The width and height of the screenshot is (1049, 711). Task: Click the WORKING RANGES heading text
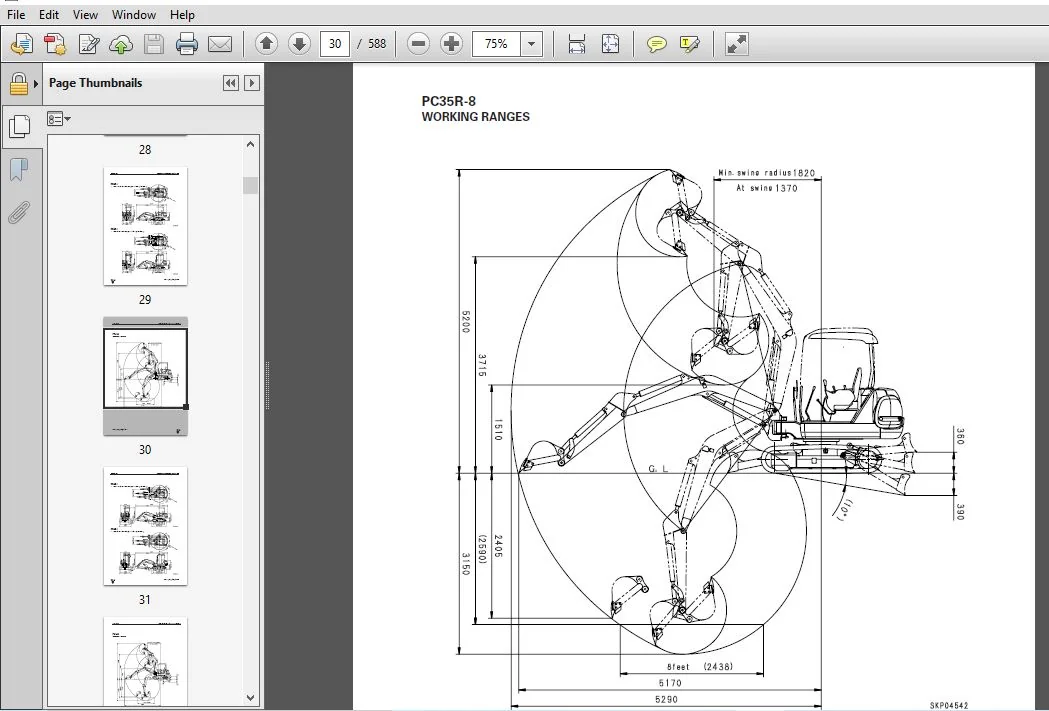475,116
